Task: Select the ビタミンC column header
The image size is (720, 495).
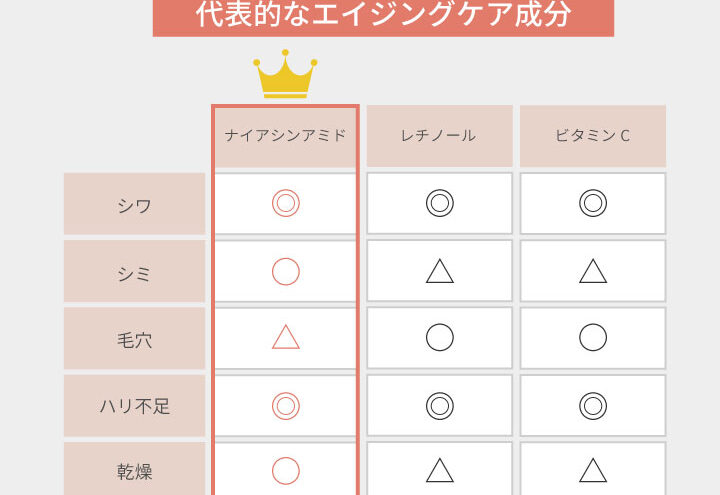Action: pyautogui.click(x=593, y=135)
